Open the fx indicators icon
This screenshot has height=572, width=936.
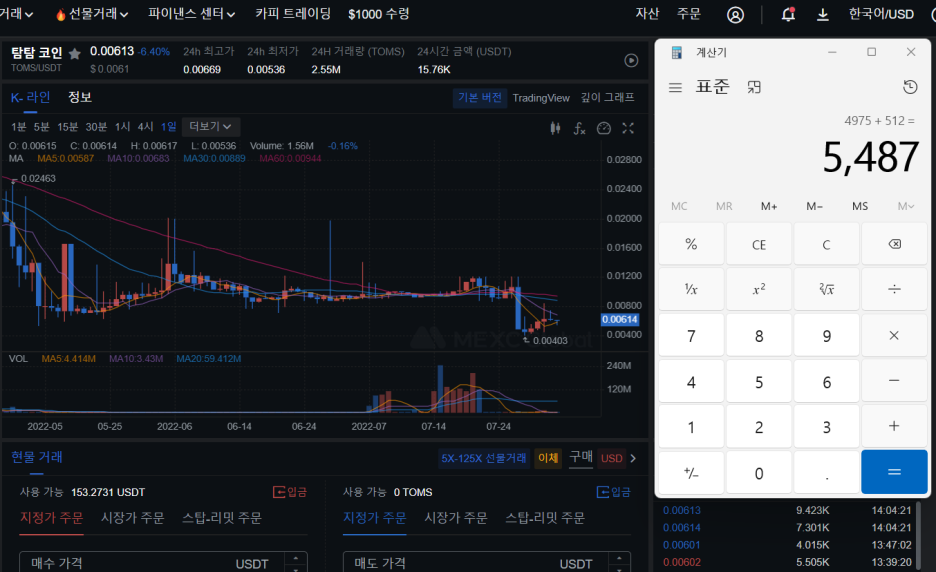click(x=579, y=128)
